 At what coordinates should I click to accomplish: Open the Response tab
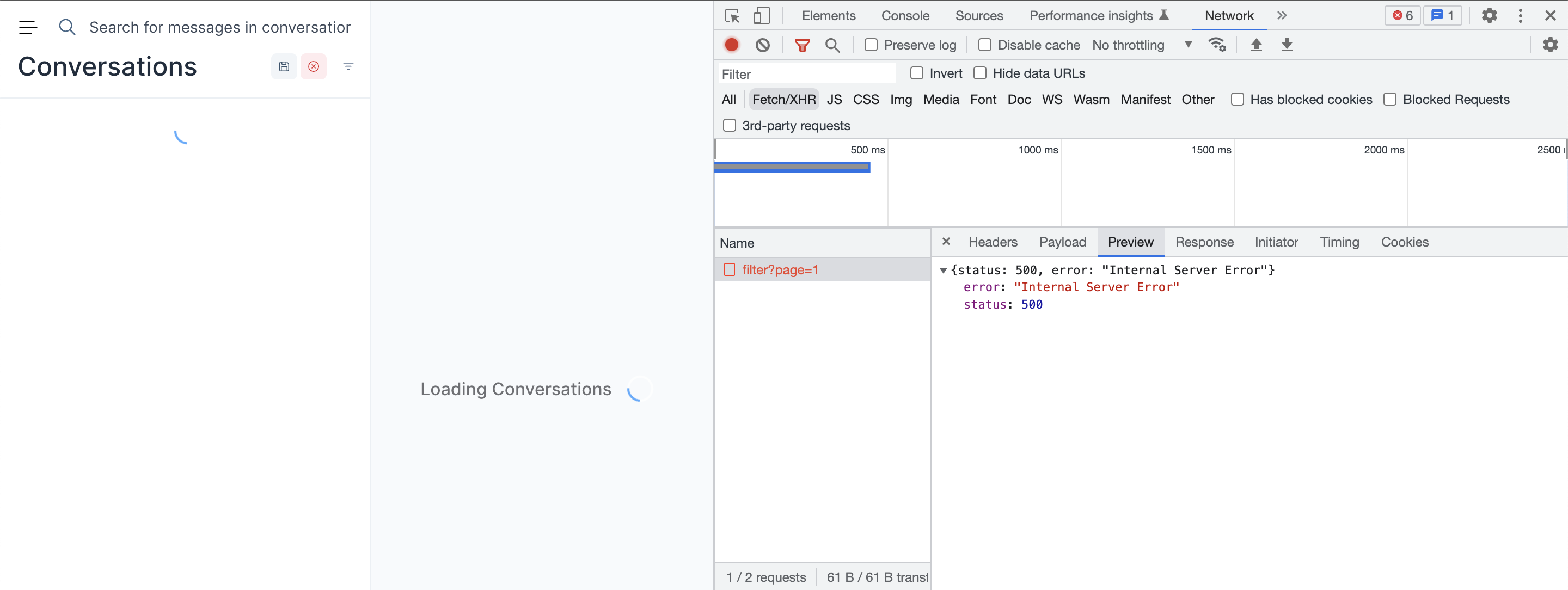click(x=1204, y=242)
